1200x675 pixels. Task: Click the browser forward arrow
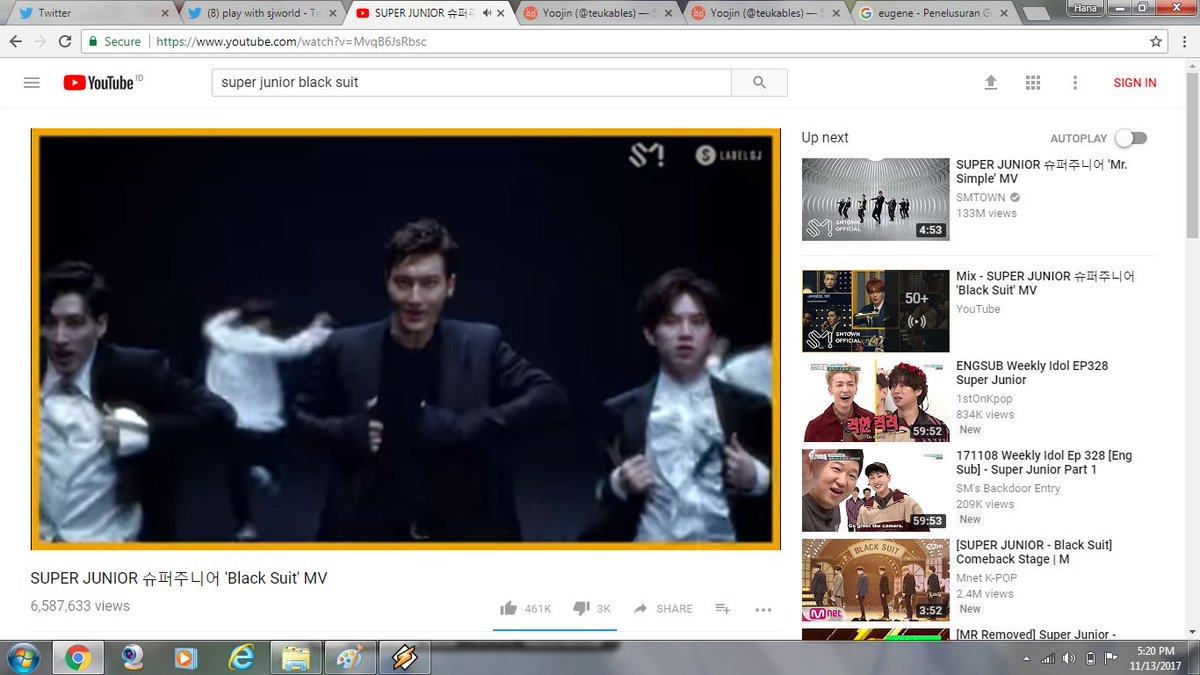[40, 42]
